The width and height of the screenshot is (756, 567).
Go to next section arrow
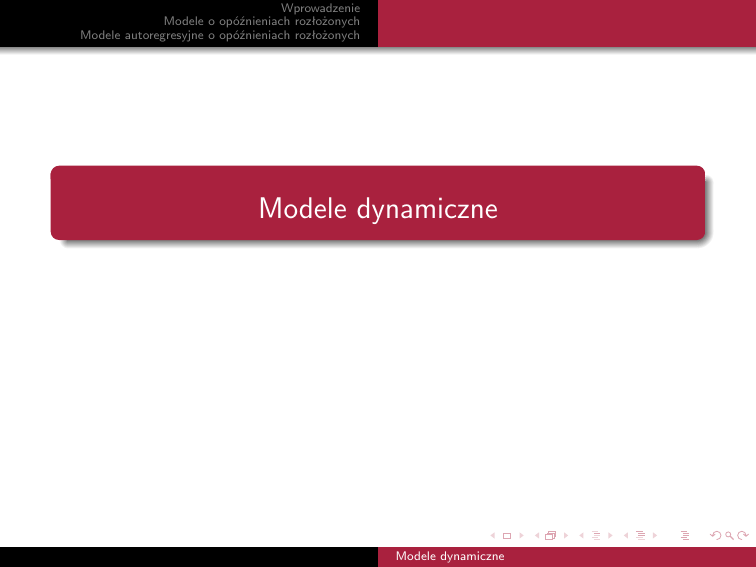coord(655,537)
